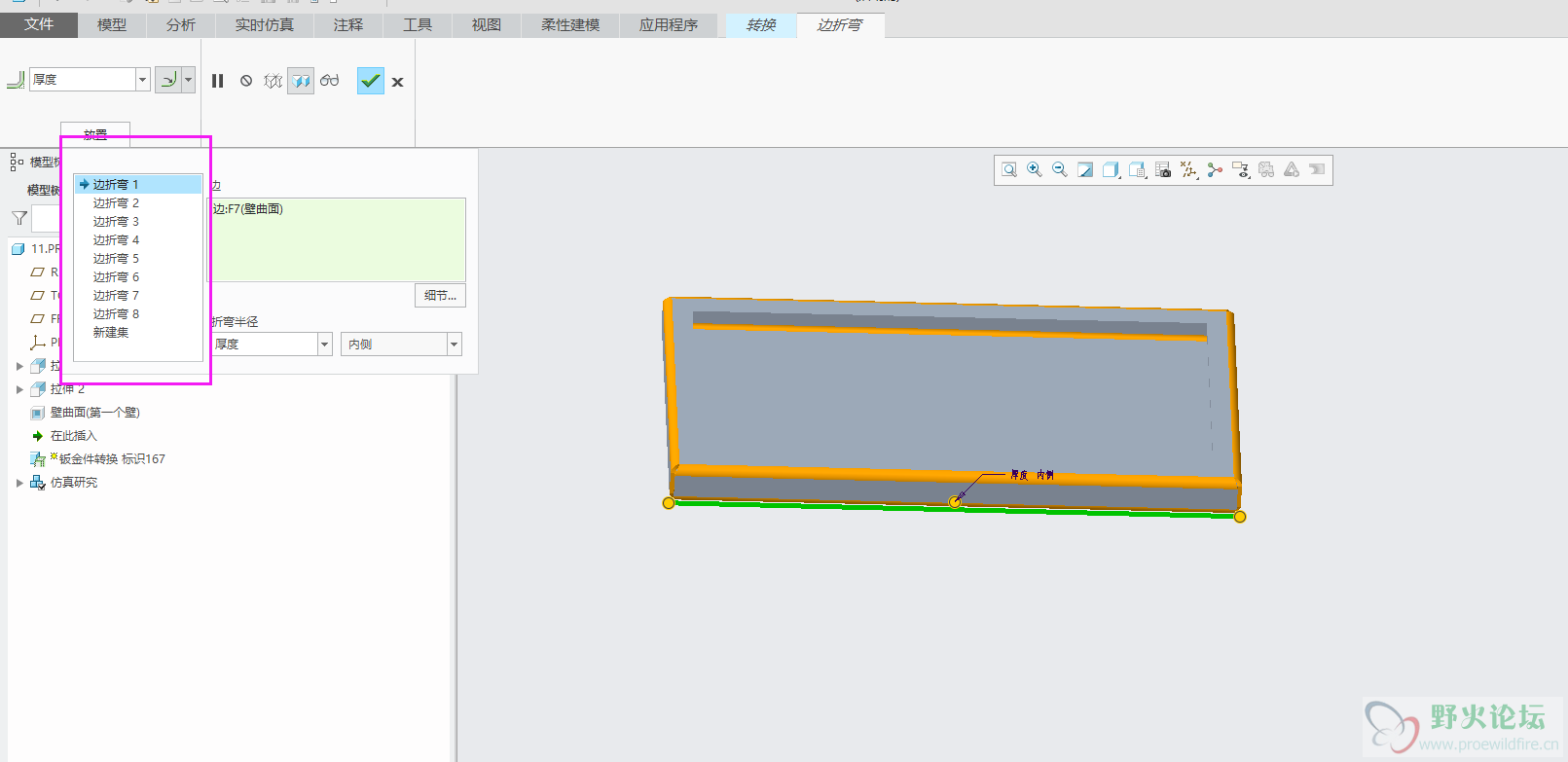
Task: Accept the edge bend with green checkmark
Action: [371, 81]
